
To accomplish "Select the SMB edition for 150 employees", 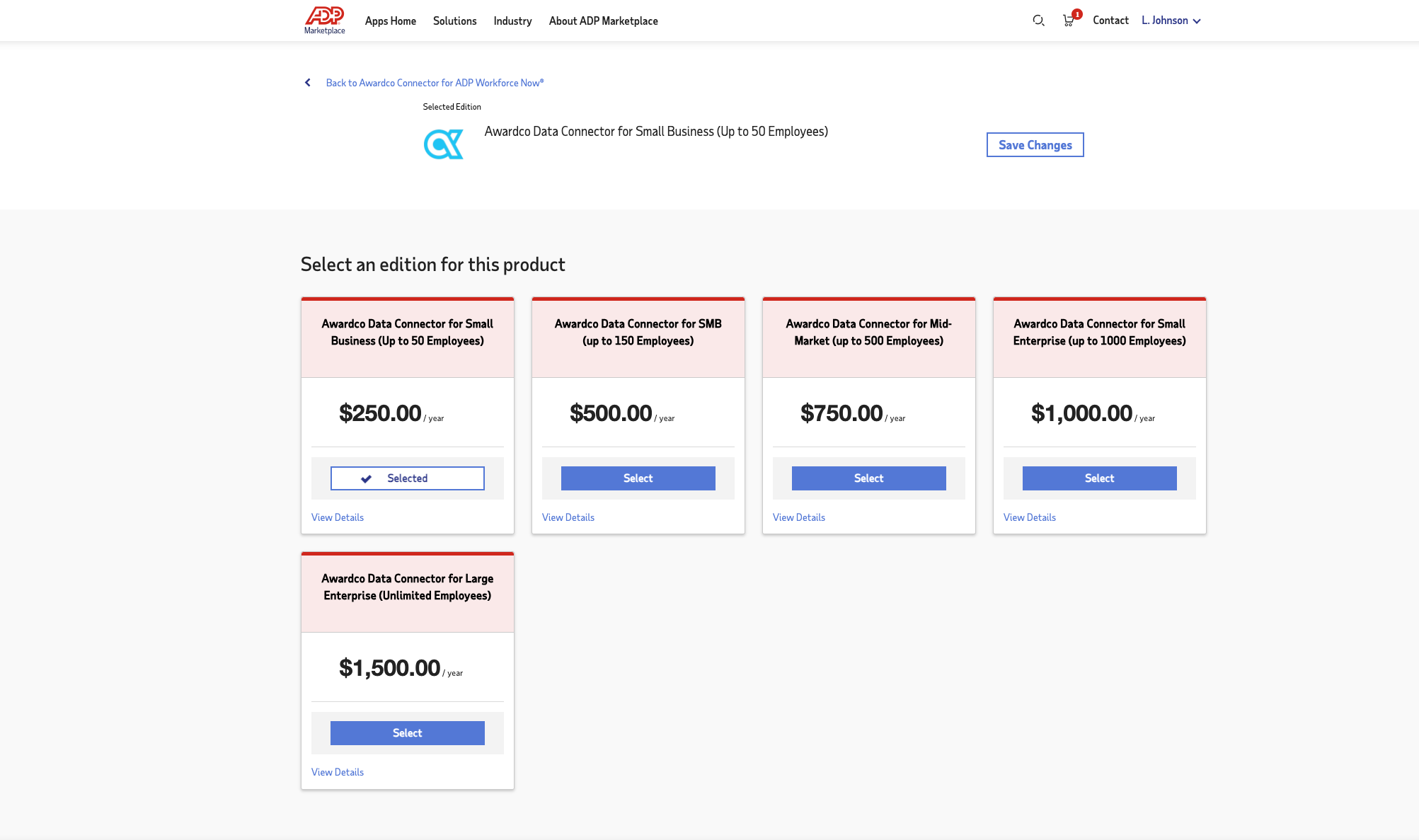I will point(637,478).
